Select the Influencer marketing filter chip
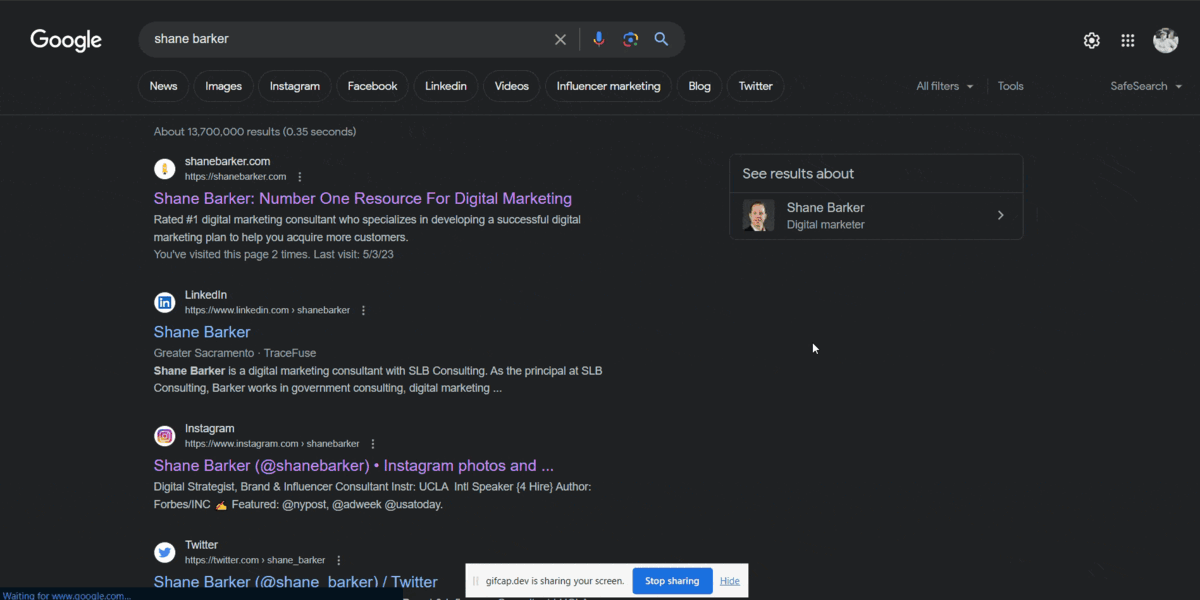 [609, 86]
